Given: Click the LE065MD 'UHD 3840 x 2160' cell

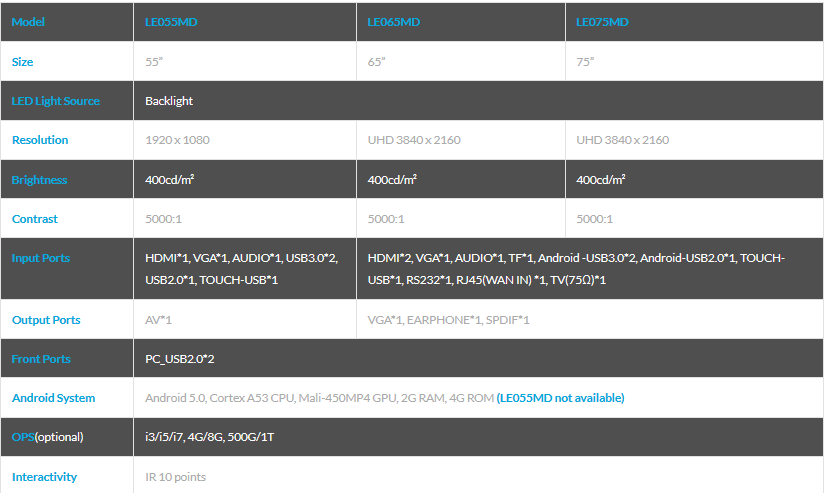Looking at the screenshot, I should (414, 140).
